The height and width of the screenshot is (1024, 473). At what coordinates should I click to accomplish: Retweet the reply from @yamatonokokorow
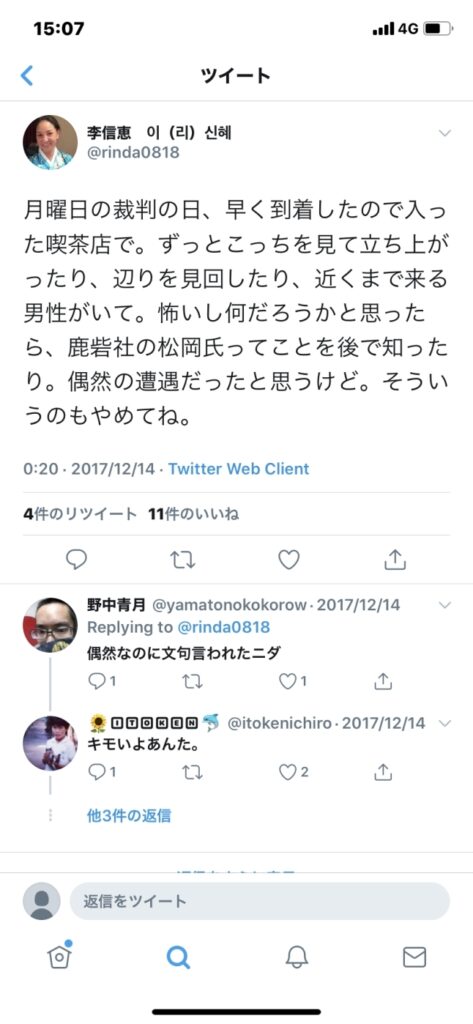point(193,682)
